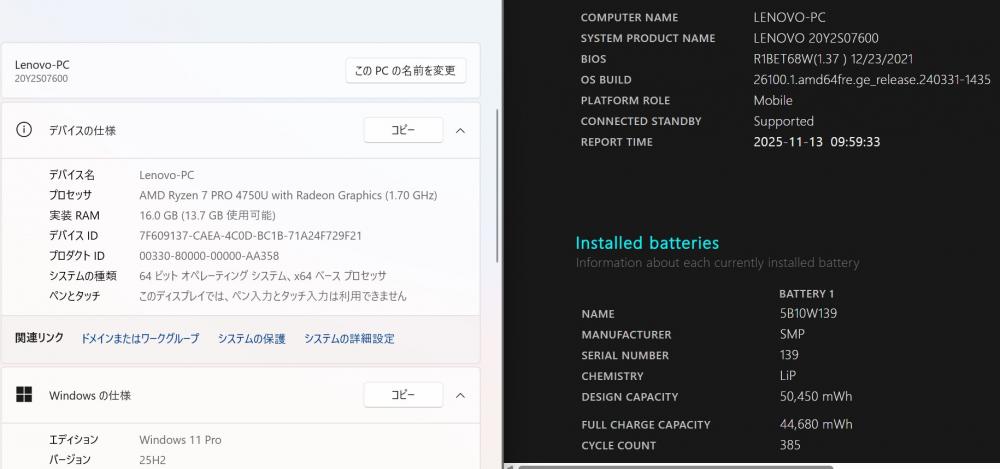Click the Lenovo-PC title in header card
This screenshot has height=469, width=1000.
42,65
